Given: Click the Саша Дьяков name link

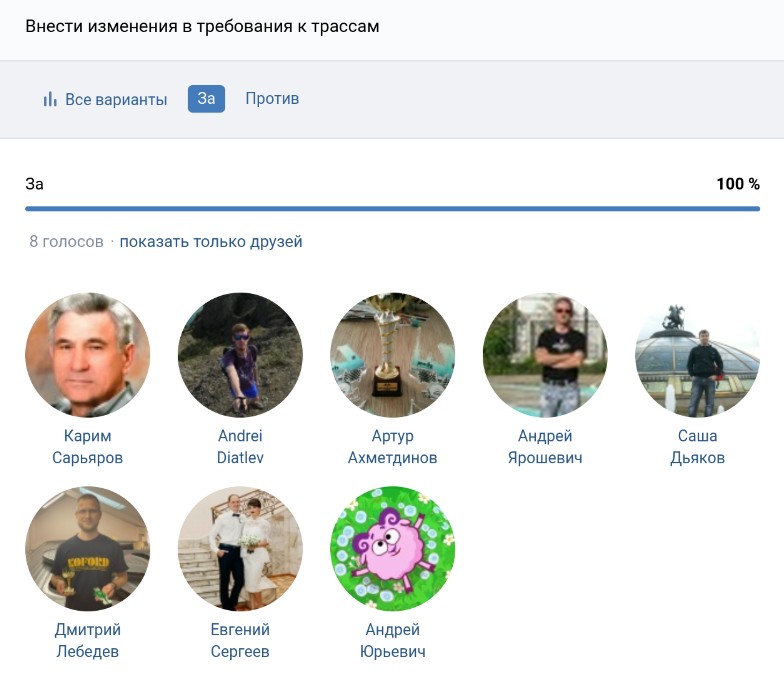Looking at the screenshot, I should pos(697,447).
